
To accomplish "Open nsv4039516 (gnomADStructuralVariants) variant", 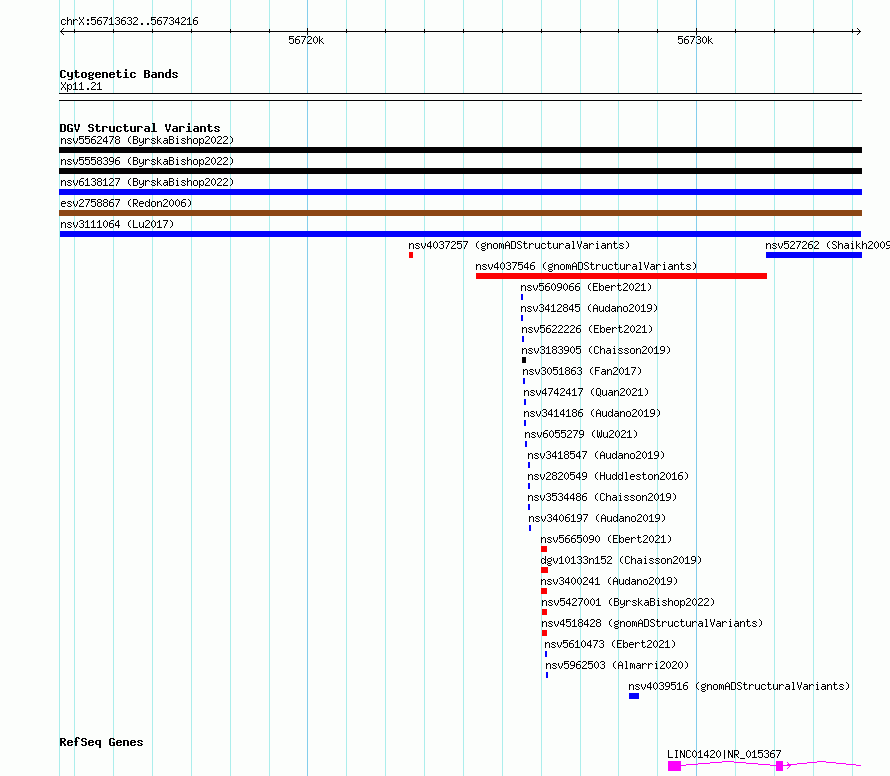I will [740, 686].
